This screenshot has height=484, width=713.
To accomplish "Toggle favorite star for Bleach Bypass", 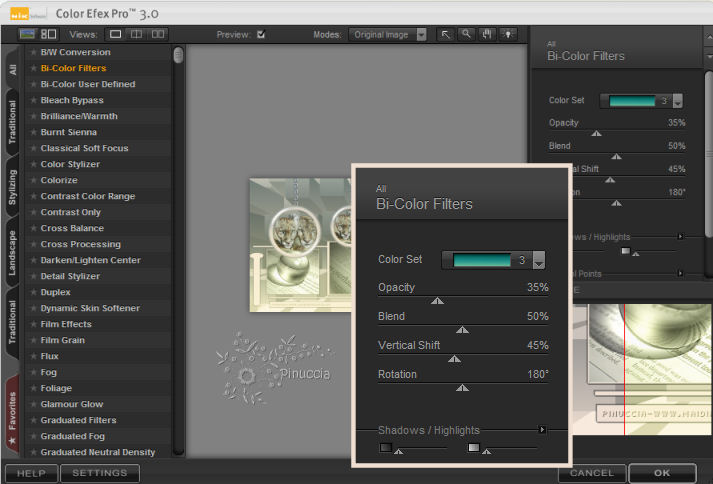I will 34,100.
